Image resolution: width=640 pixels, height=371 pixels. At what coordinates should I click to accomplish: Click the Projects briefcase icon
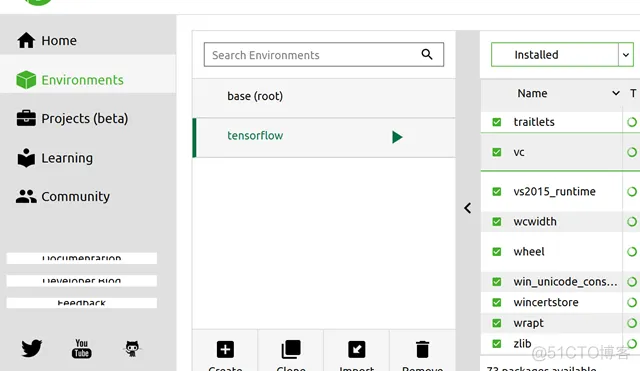tap(26, 118)
